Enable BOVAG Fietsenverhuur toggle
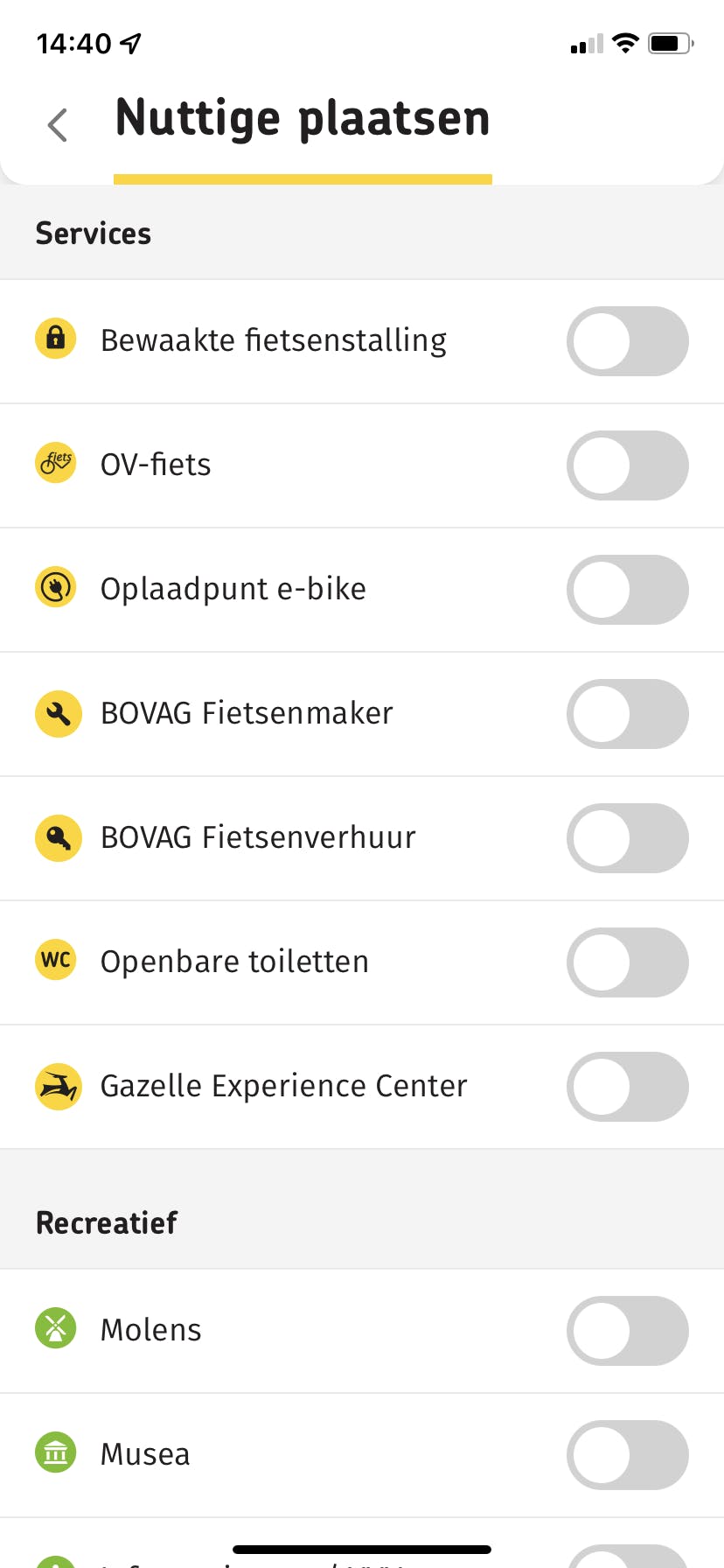 point(627,838)
